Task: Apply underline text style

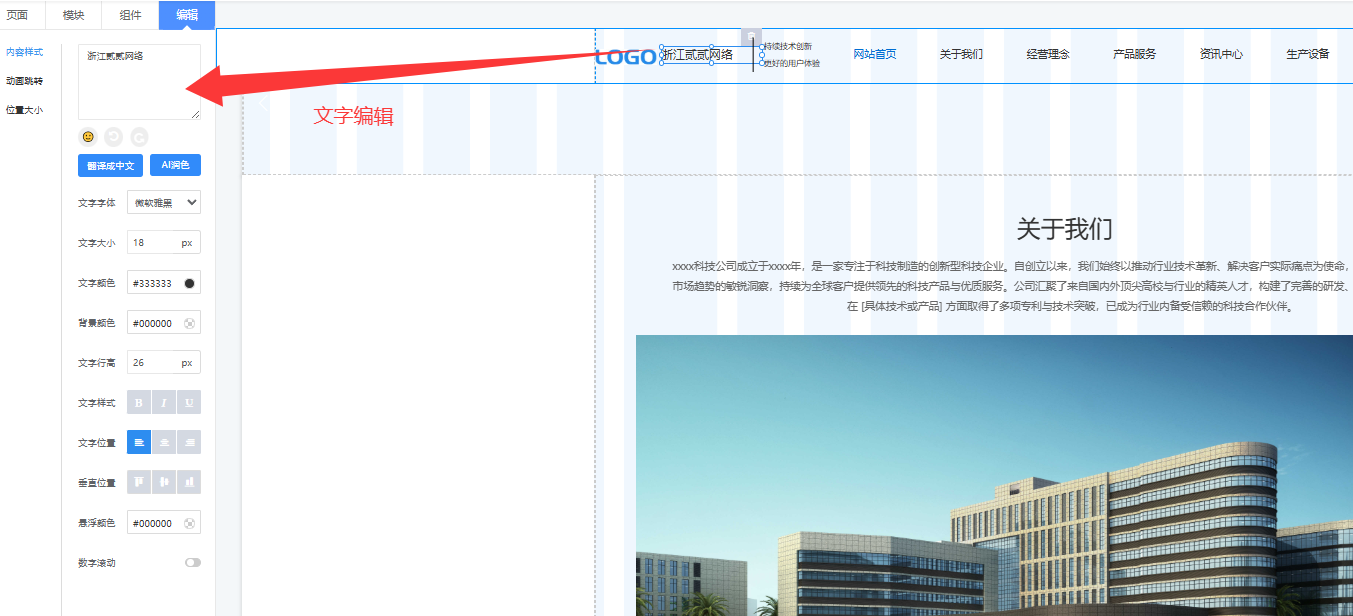Action: [189, 403]
